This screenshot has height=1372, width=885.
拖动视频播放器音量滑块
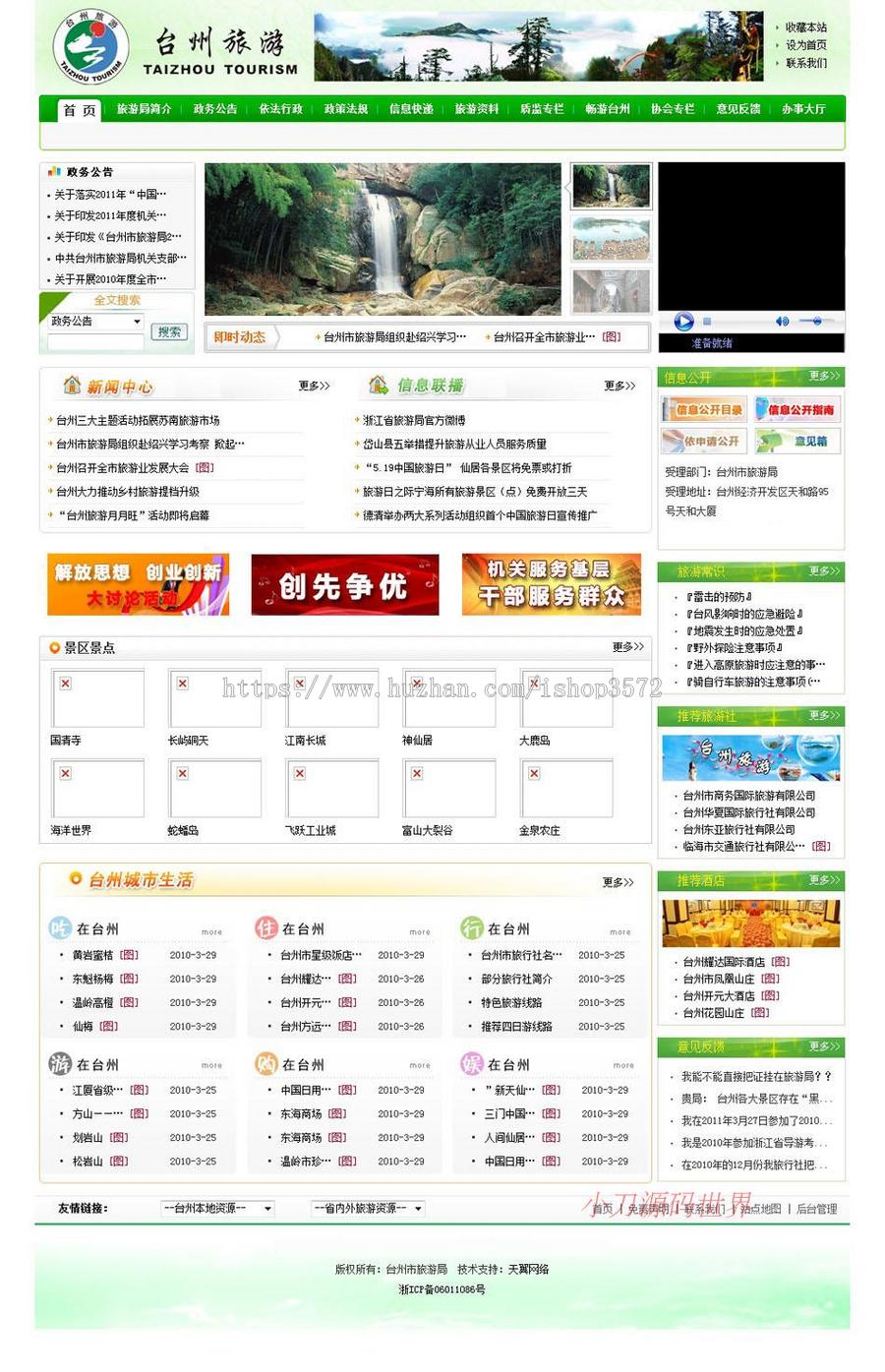(x=817, y=321)
